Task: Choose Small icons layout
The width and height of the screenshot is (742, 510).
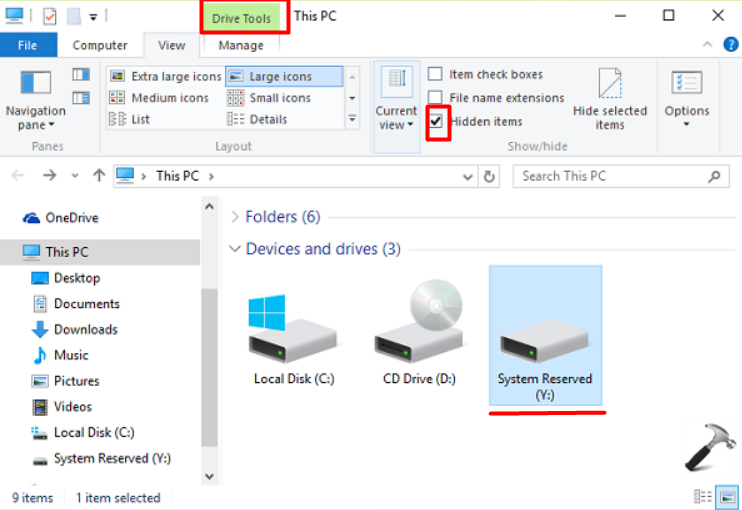Action: point(269,98)
